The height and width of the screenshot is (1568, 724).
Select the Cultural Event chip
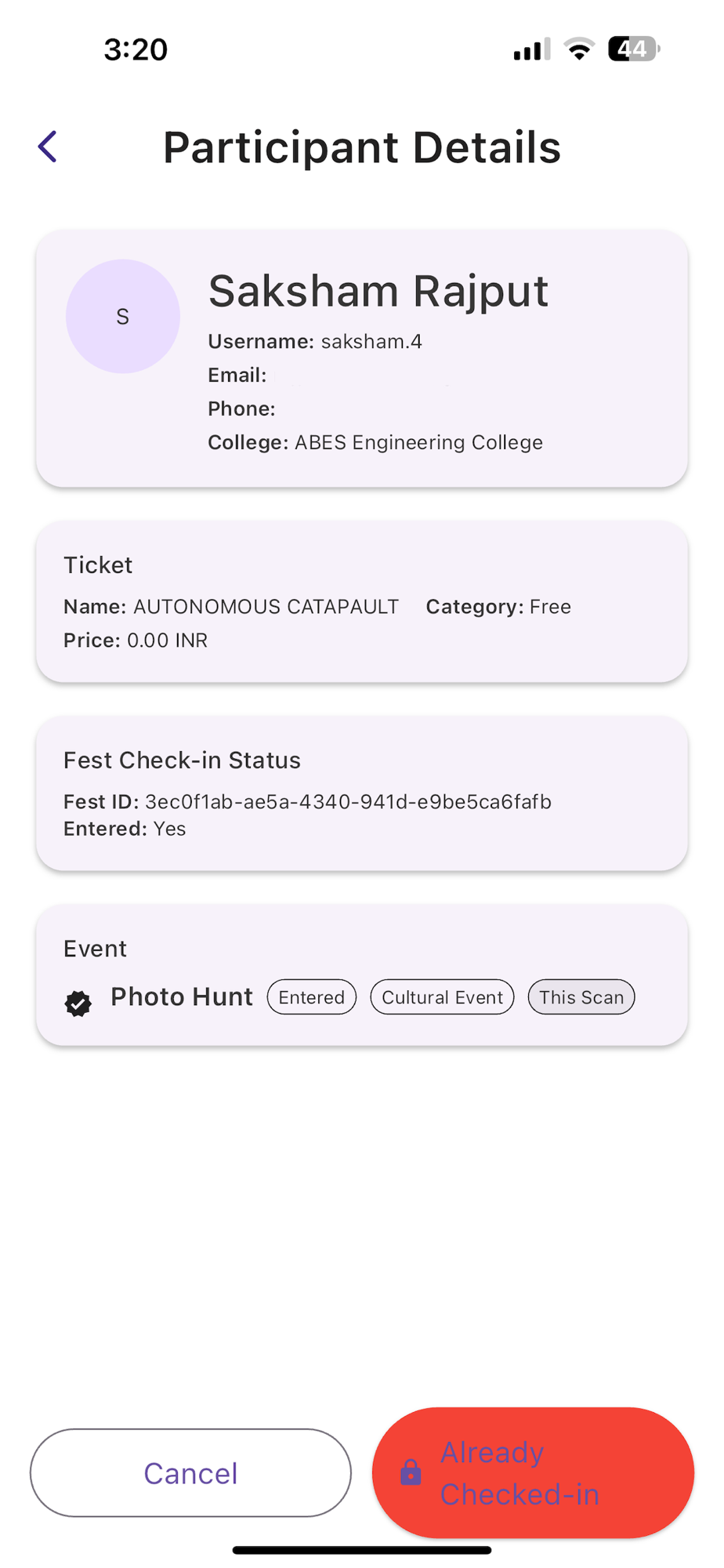pyautogui.click(x=442, y=997)
